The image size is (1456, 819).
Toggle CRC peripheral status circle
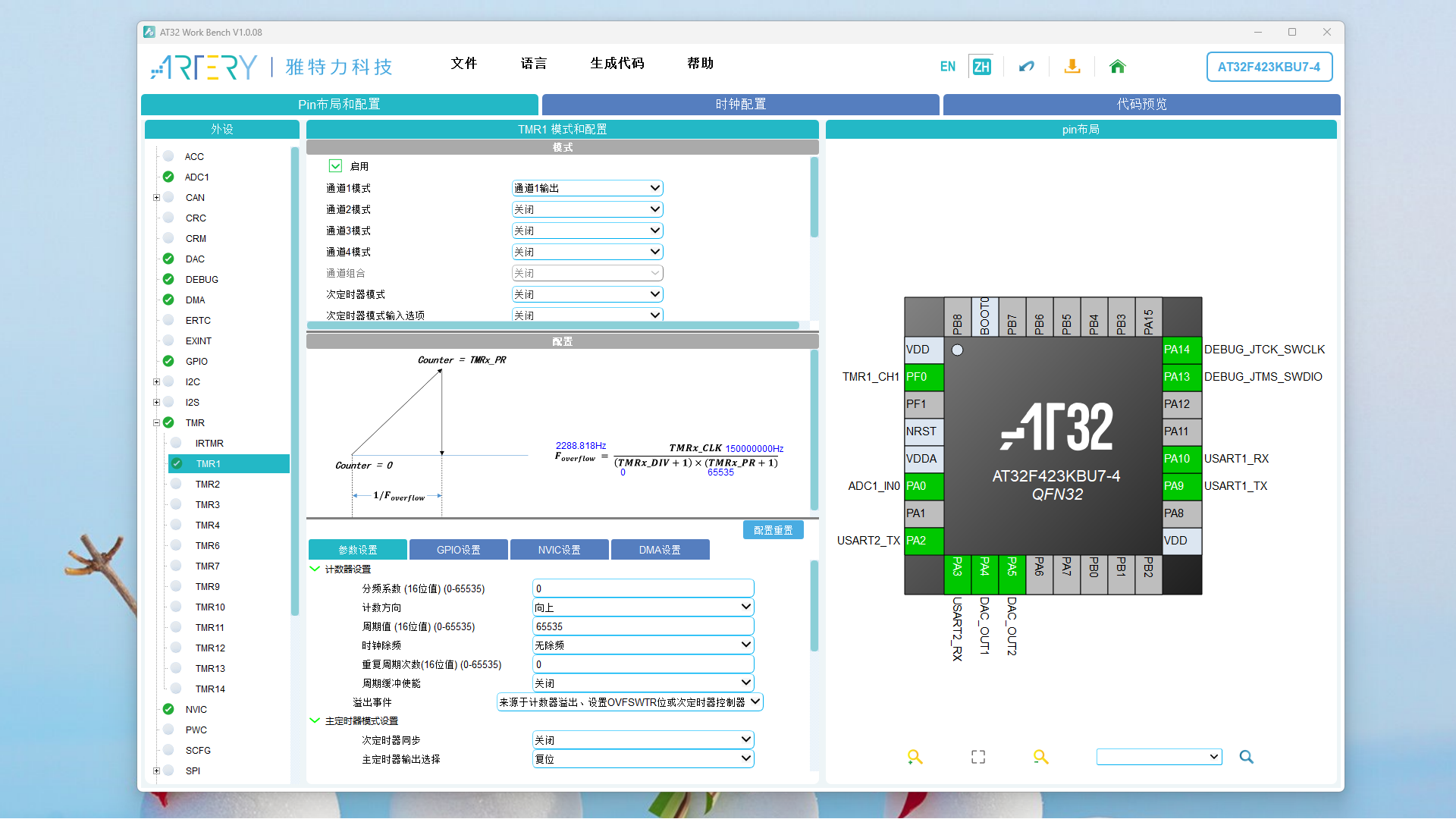click(168, 218)
